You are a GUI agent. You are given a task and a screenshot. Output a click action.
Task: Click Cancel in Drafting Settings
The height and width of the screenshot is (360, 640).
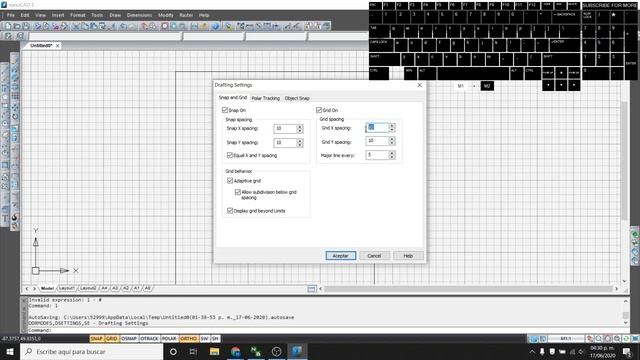coord(374,256)
